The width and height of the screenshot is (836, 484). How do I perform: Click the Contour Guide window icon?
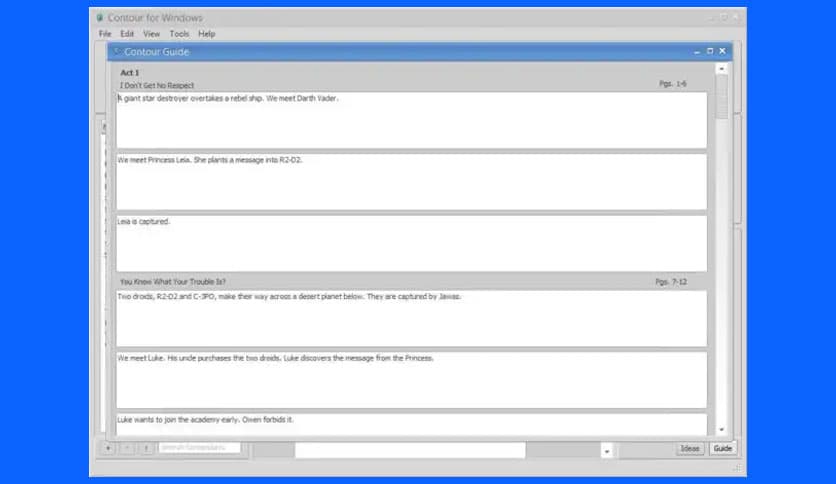117,52
